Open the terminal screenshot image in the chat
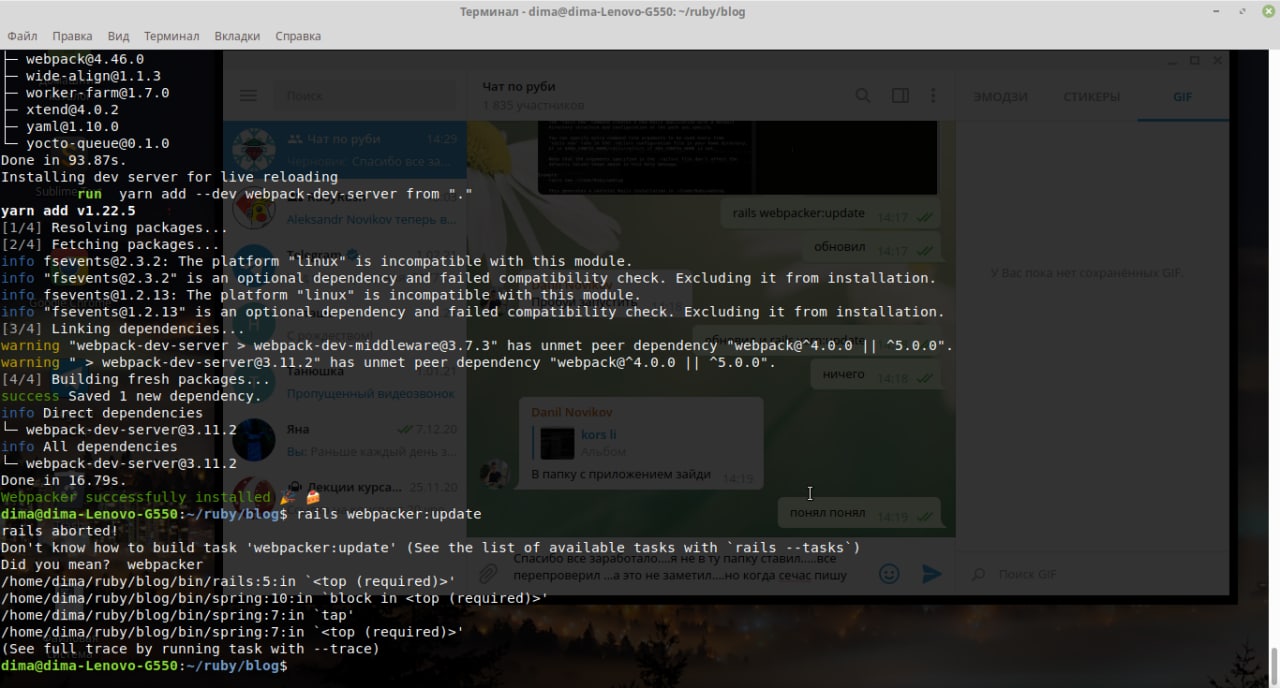 click(738, 157)
